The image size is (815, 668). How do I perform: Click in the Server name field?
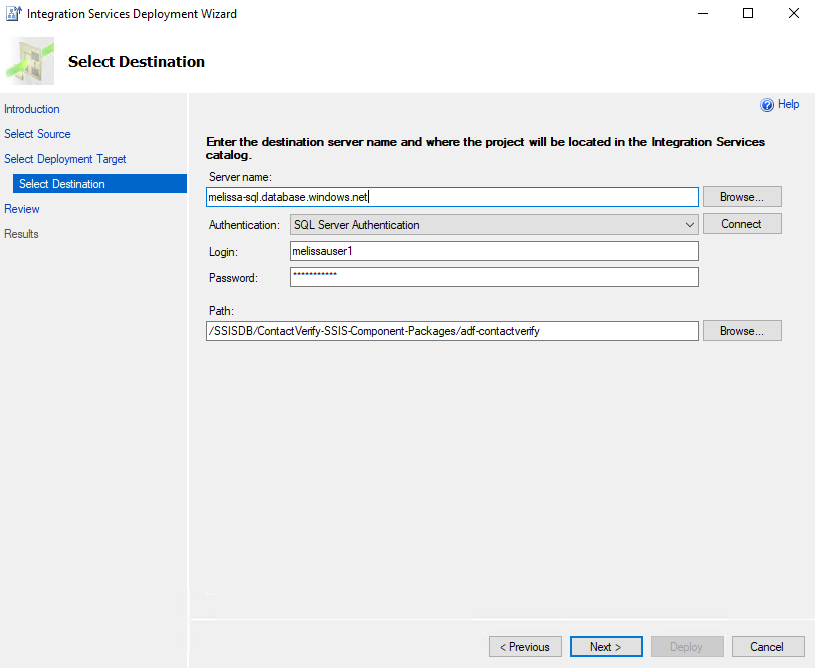[452, 197]
